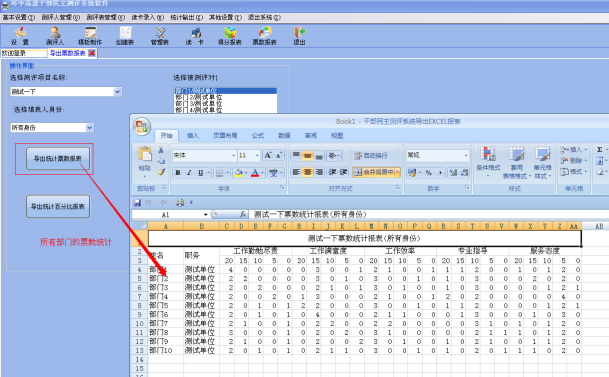Close the 导出票数报表 tab with red X
This screenshot has width=609, height=377.
pyautogui.click(x=92, y=53)
